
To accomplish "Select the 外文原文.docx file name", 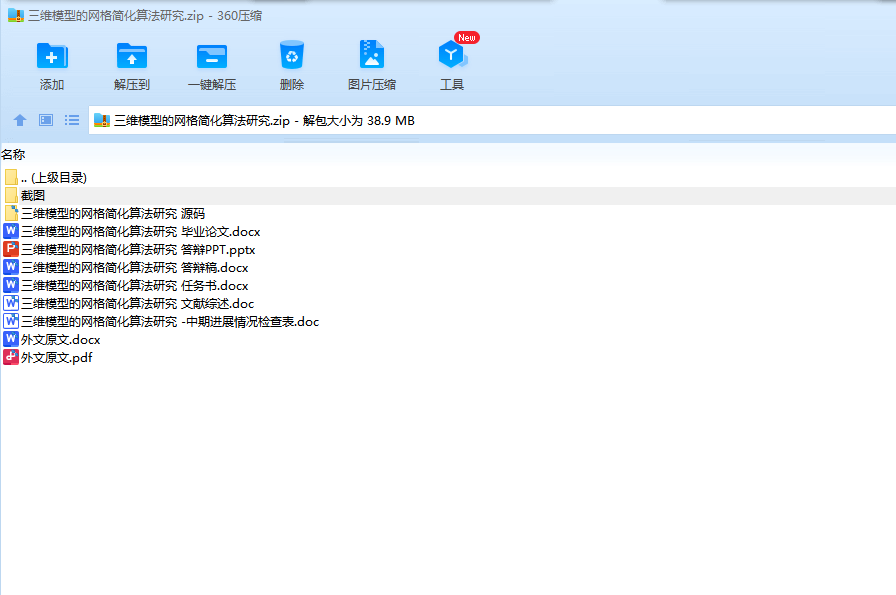I will pos(61,340).
